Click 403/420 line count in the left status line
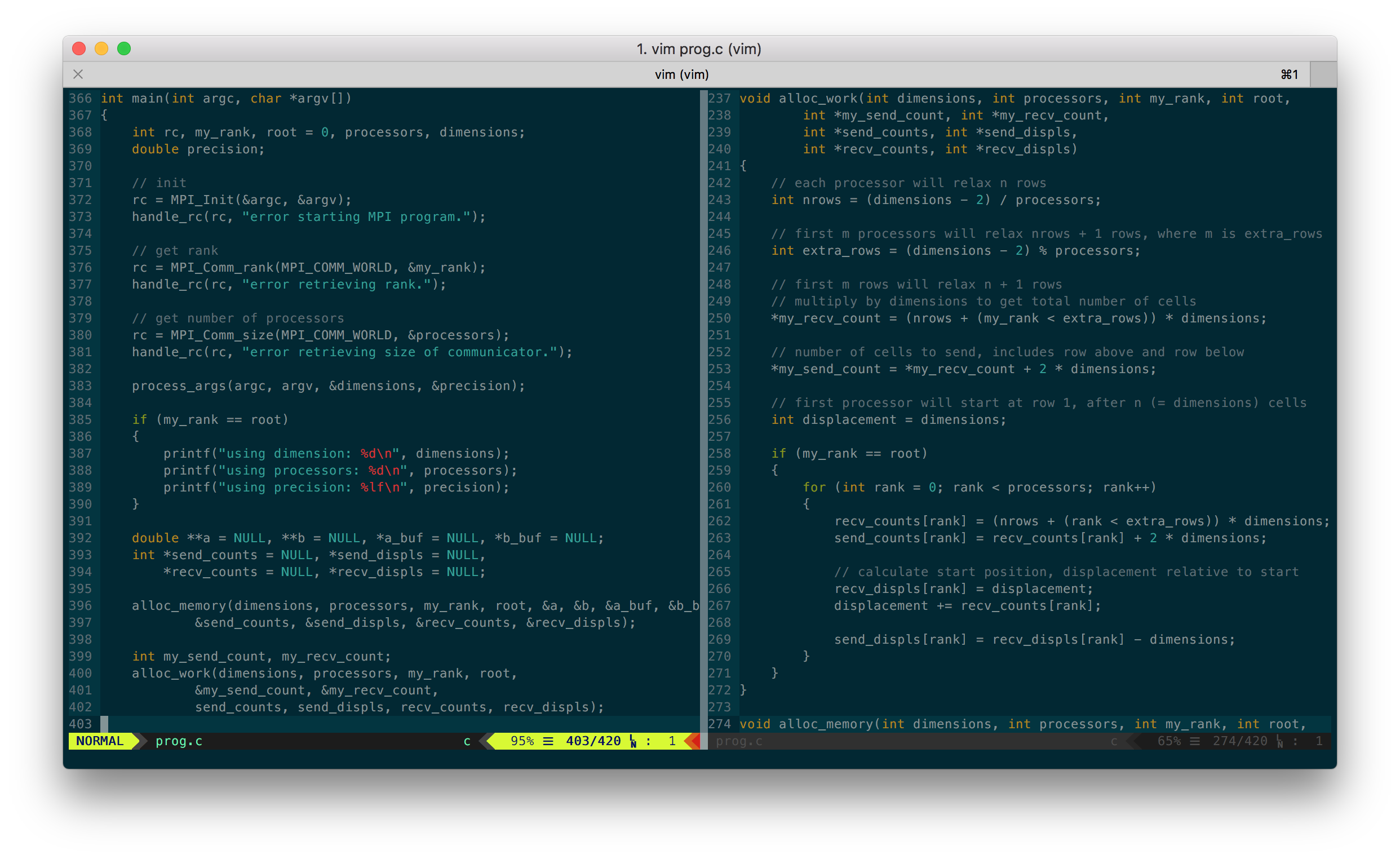Screen dimensions: 1400x859 point(593,741)
